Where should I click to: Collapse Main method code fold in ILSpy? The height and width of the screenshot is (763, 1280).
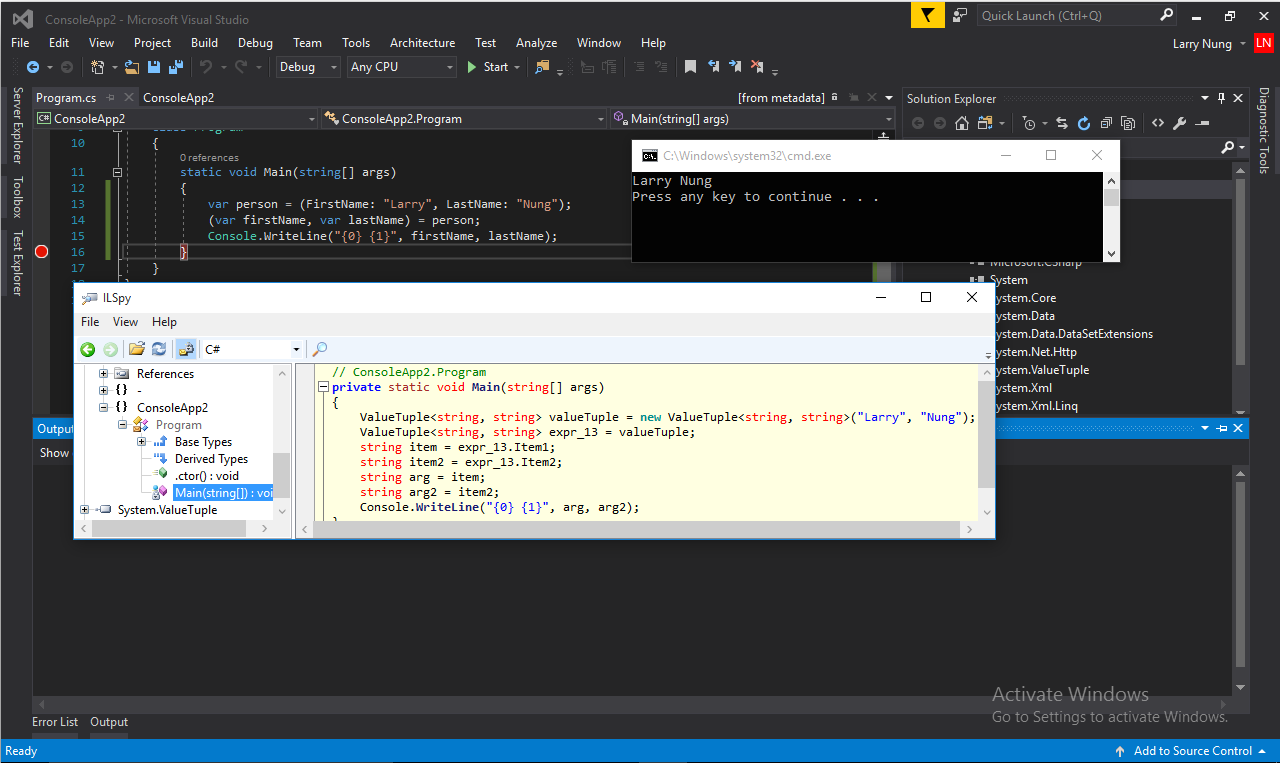pos(322,387)
